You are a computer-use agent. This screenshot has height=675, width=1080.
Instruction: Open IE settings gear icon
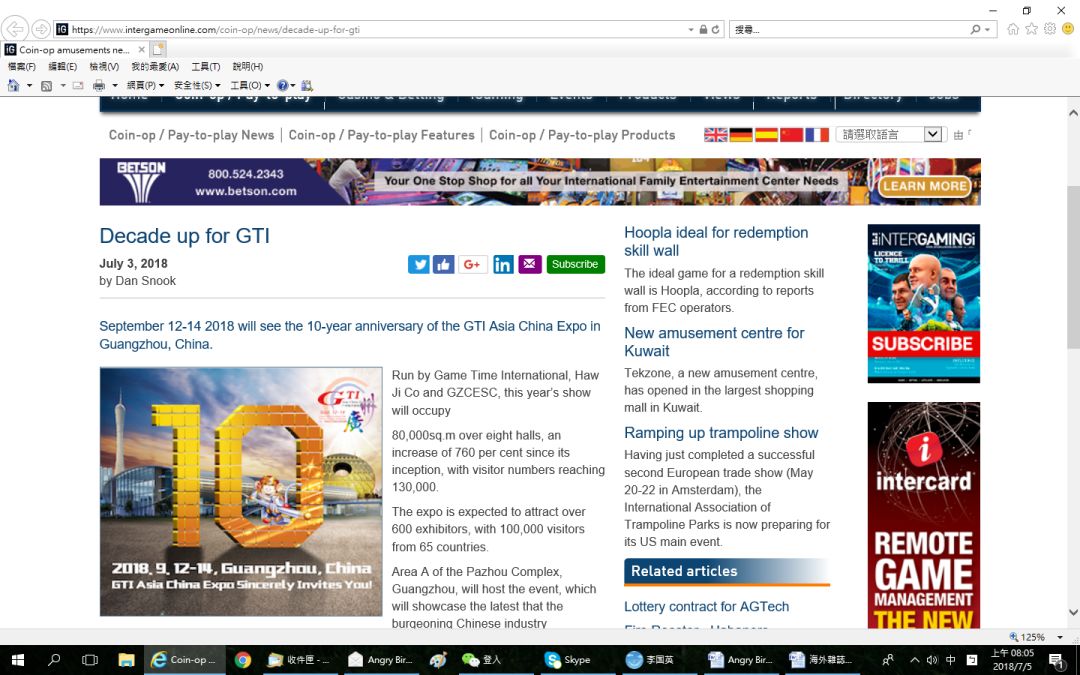1050,29
